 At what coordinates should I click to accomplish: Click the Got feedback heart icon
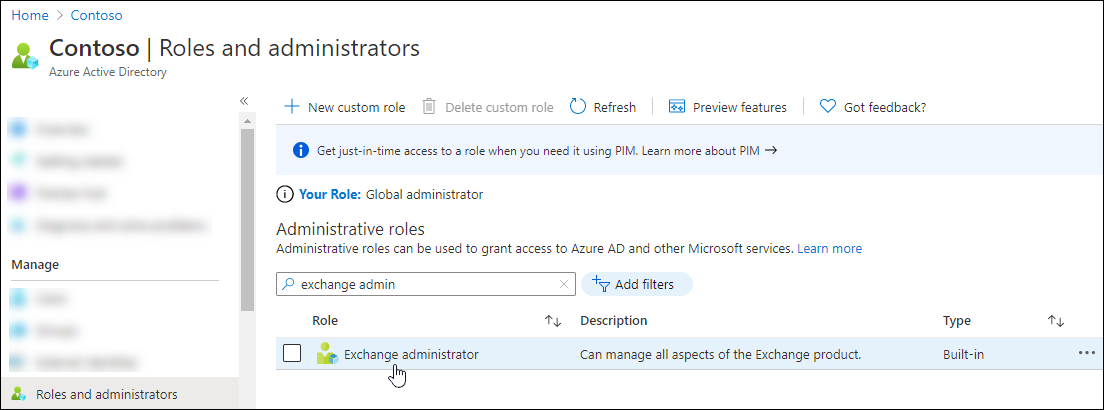[827, 107]
